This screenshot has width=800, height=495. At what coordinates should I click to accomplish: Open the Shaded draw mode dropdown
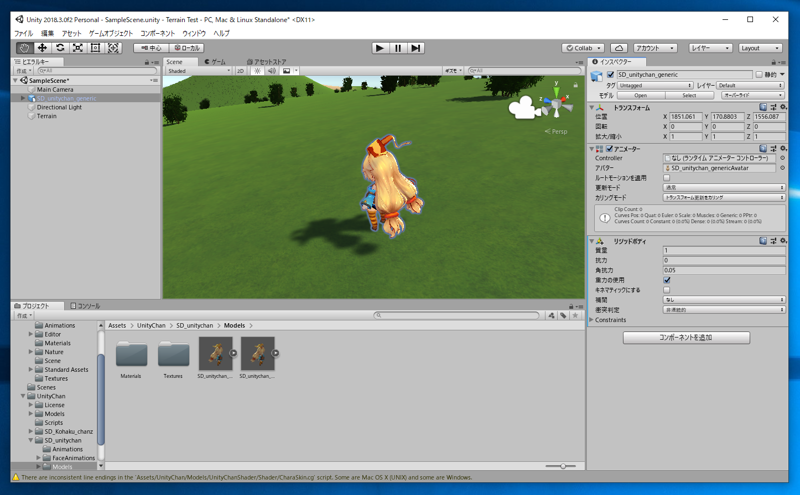point(199,71)
